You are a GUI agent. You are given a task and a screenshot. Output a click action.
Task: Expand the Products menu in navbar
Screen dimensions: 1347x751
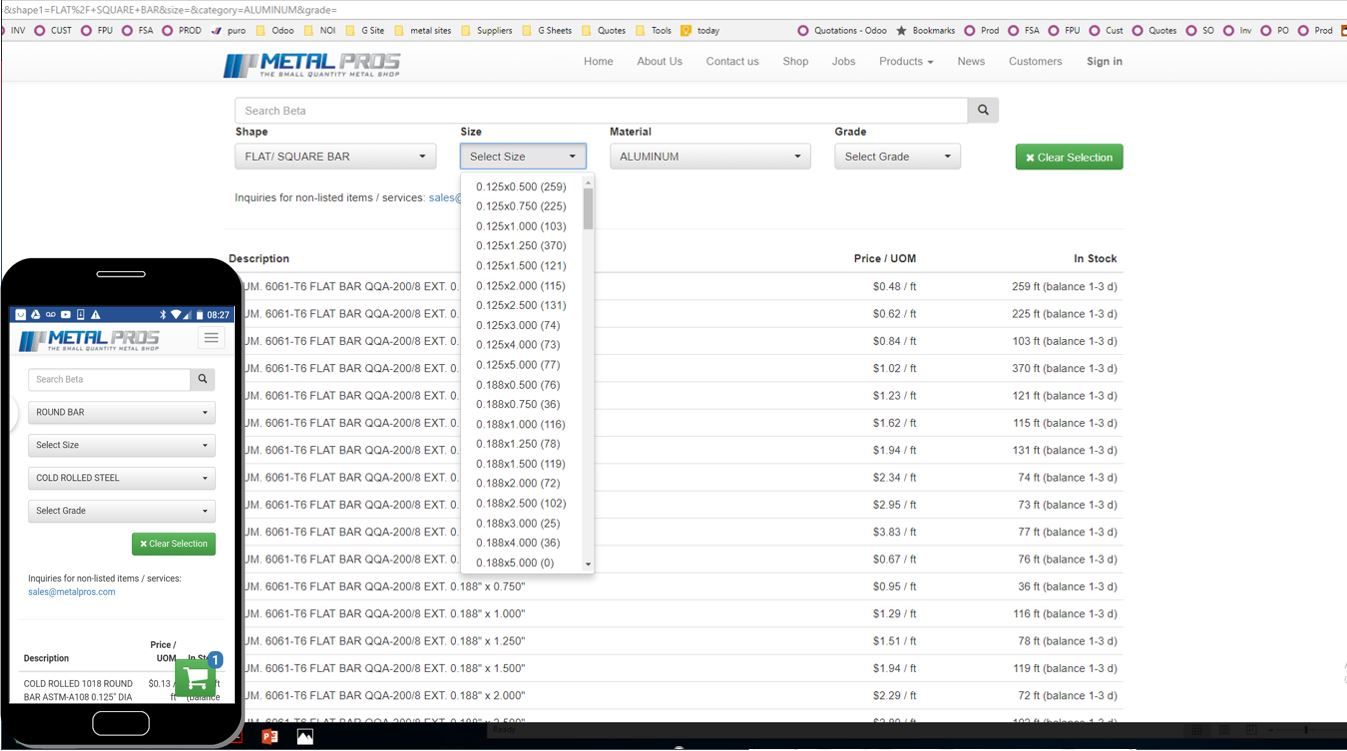[x=906, y=61]
